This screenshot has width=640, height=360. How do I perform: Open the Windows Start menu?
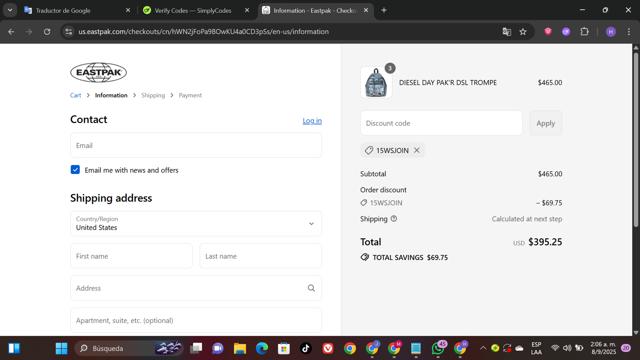coord(61,348)
